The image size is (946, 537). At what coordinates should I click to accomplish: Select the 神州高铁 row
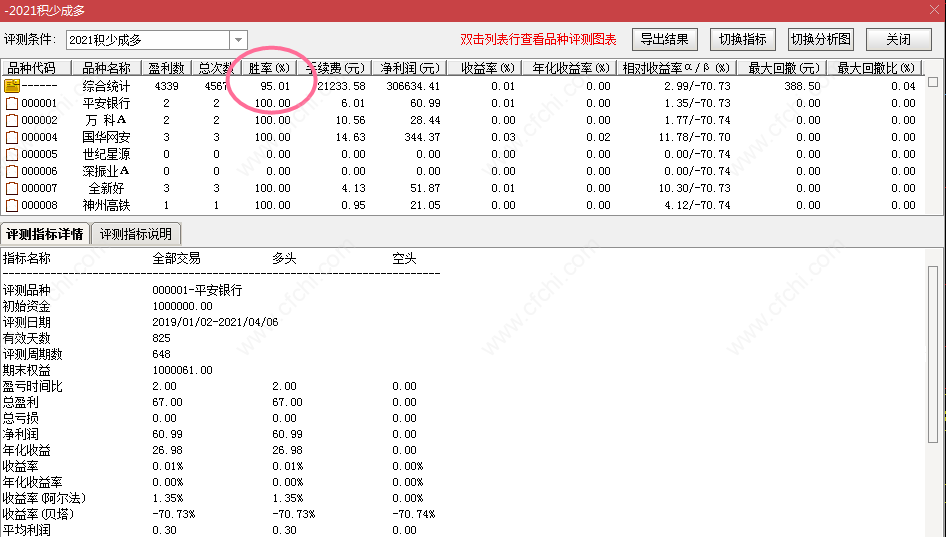coord(463,205)
